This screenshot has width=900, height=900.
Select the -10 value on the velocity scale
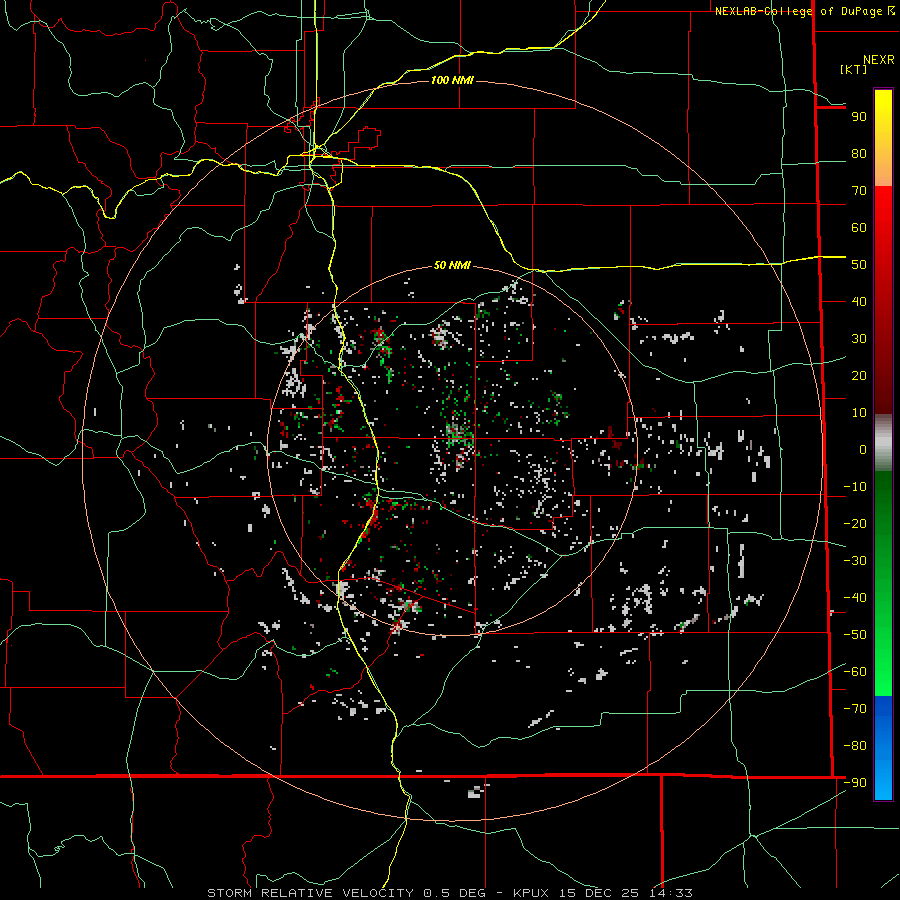(x=855, y=487)
